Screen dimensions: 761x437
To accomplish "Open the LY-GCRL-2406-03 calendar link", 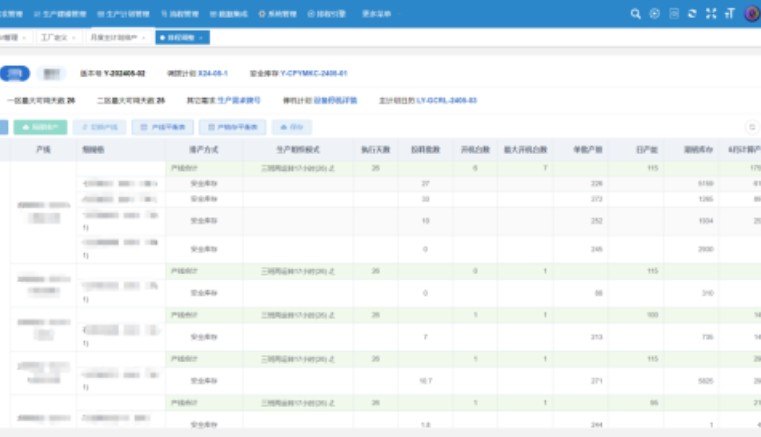I will [x=447, y=101].
